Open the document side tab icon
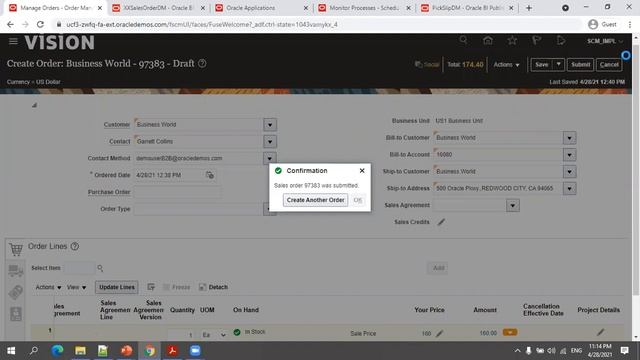This screenshot has width=640, height=360. click(x=16, y=313)
